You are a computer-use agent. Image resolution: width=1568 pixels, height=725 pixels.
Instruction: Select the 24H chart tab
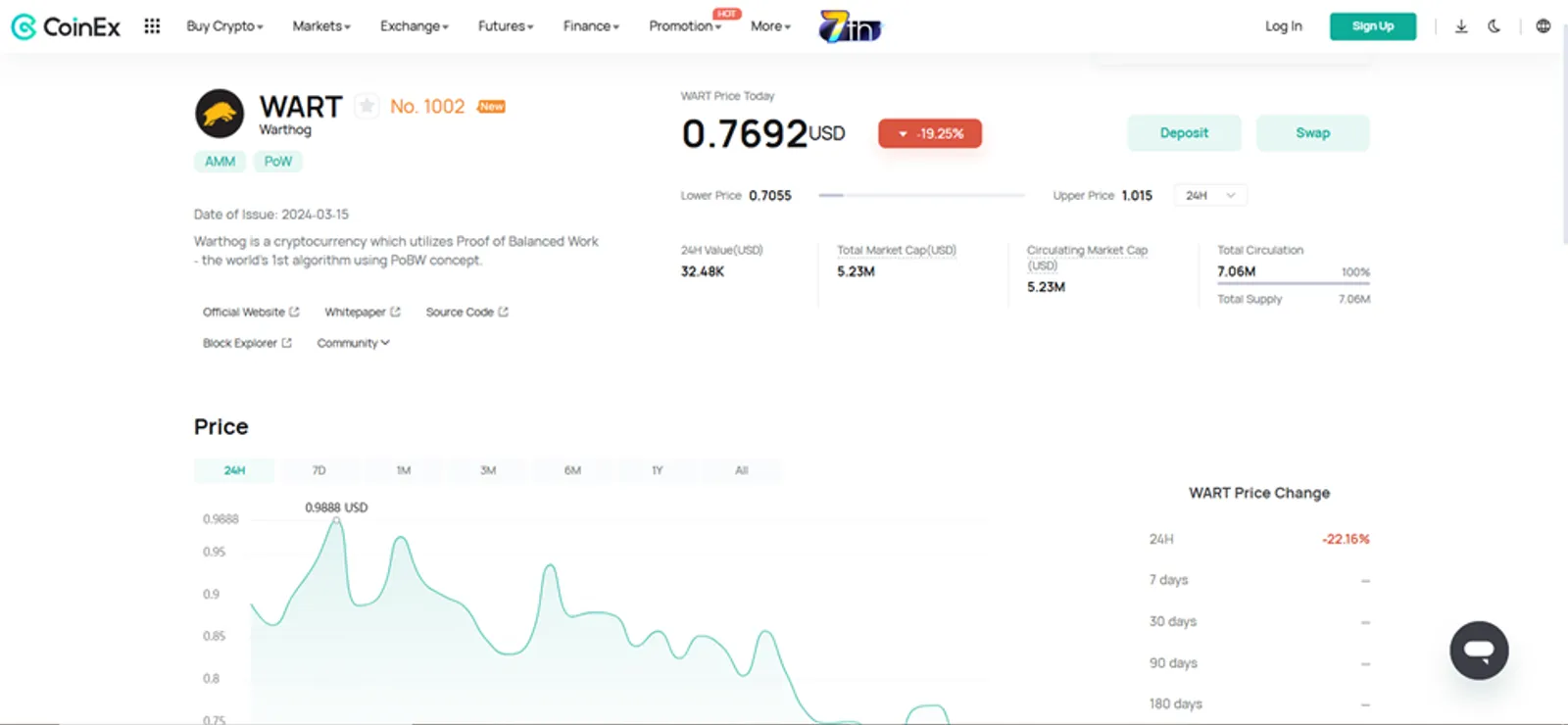[x=234, y=471]
